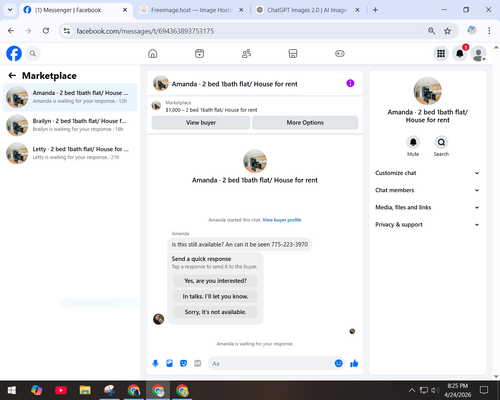The height and width of the screenshot is (400, 500).
Task: Mute this conversation with the bell
Action: [413, 142]
